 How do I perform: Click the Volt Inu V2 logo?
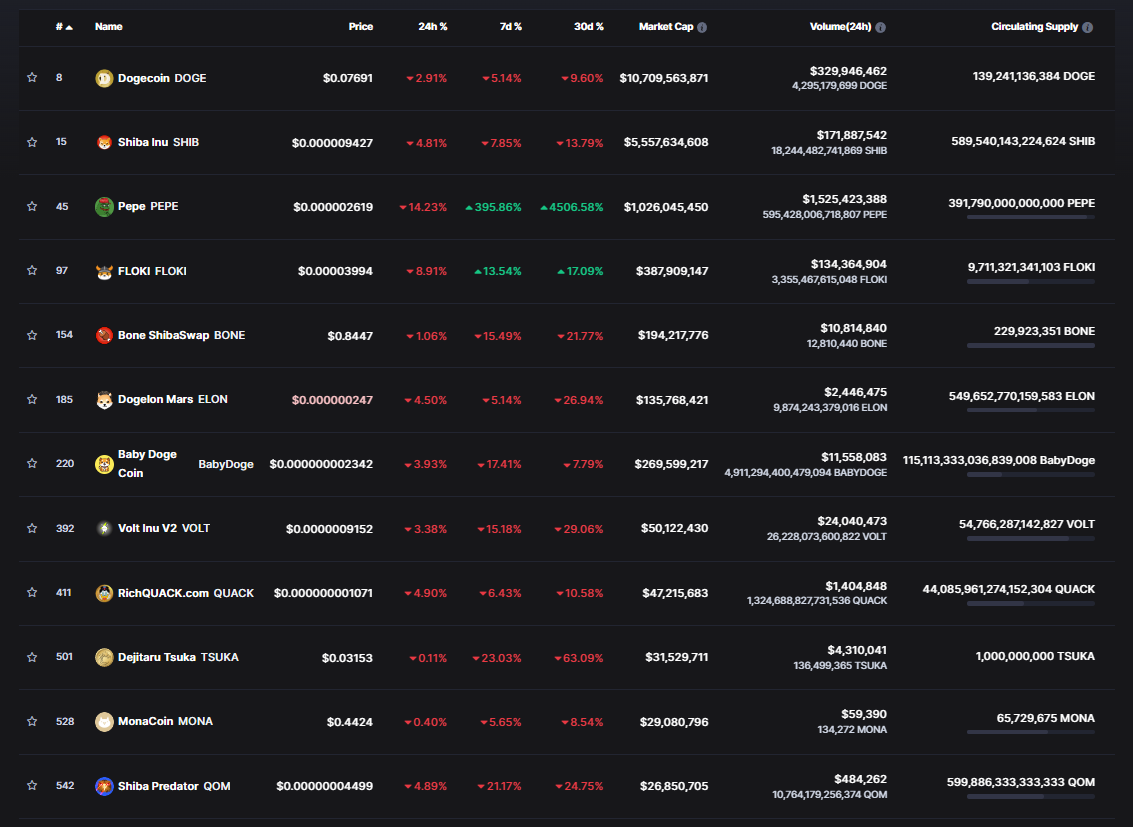(104, 528)
